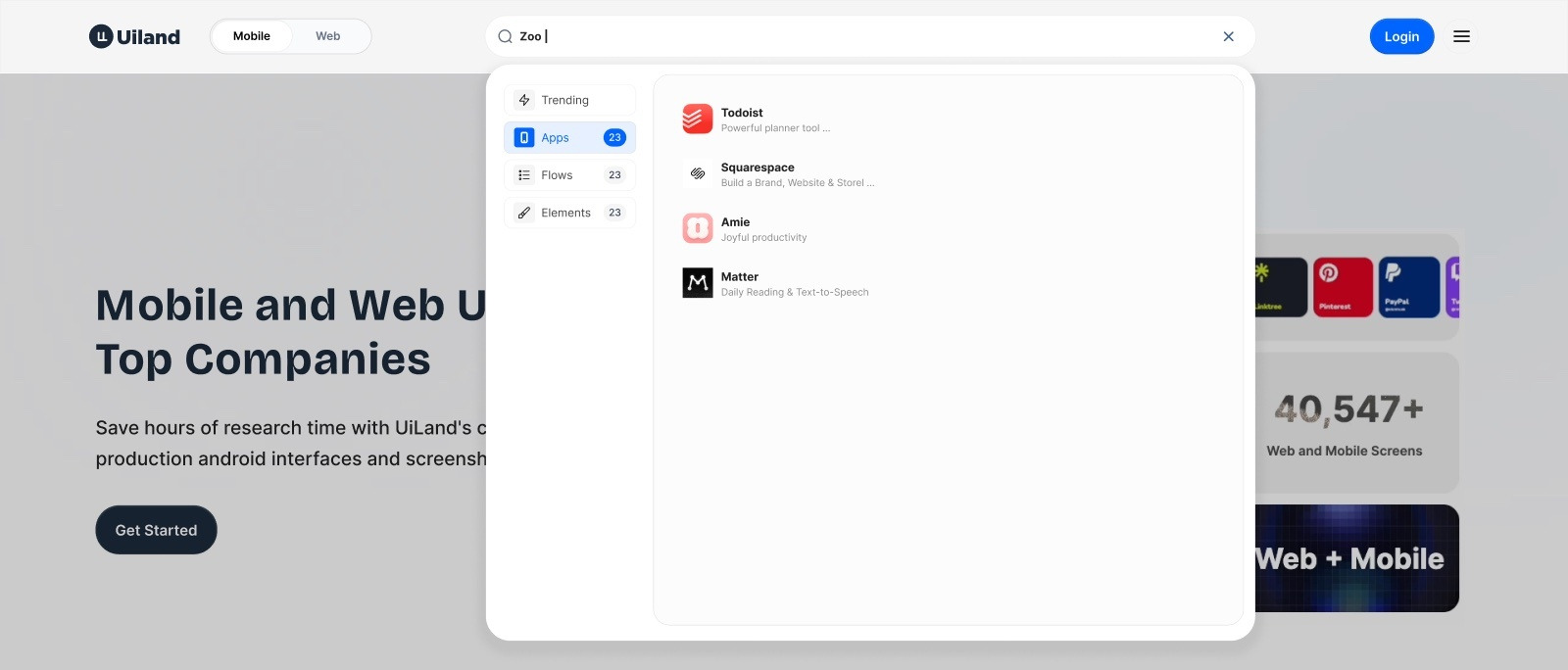Open the Squarespace search result

point(779,174)
